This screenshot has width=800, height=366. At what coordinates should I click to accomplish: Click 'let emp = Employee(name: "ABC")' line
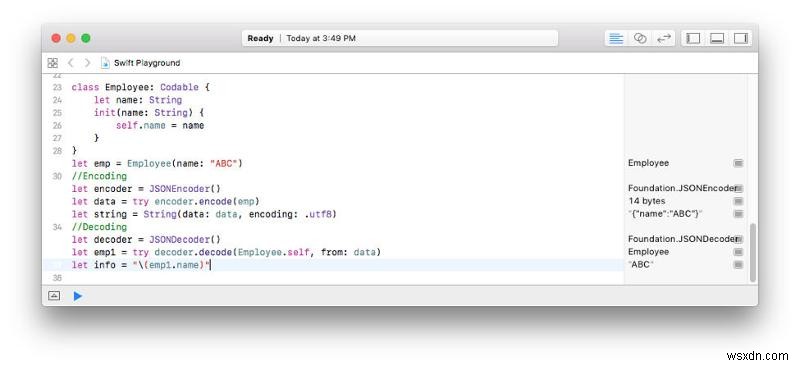[157, 163]
